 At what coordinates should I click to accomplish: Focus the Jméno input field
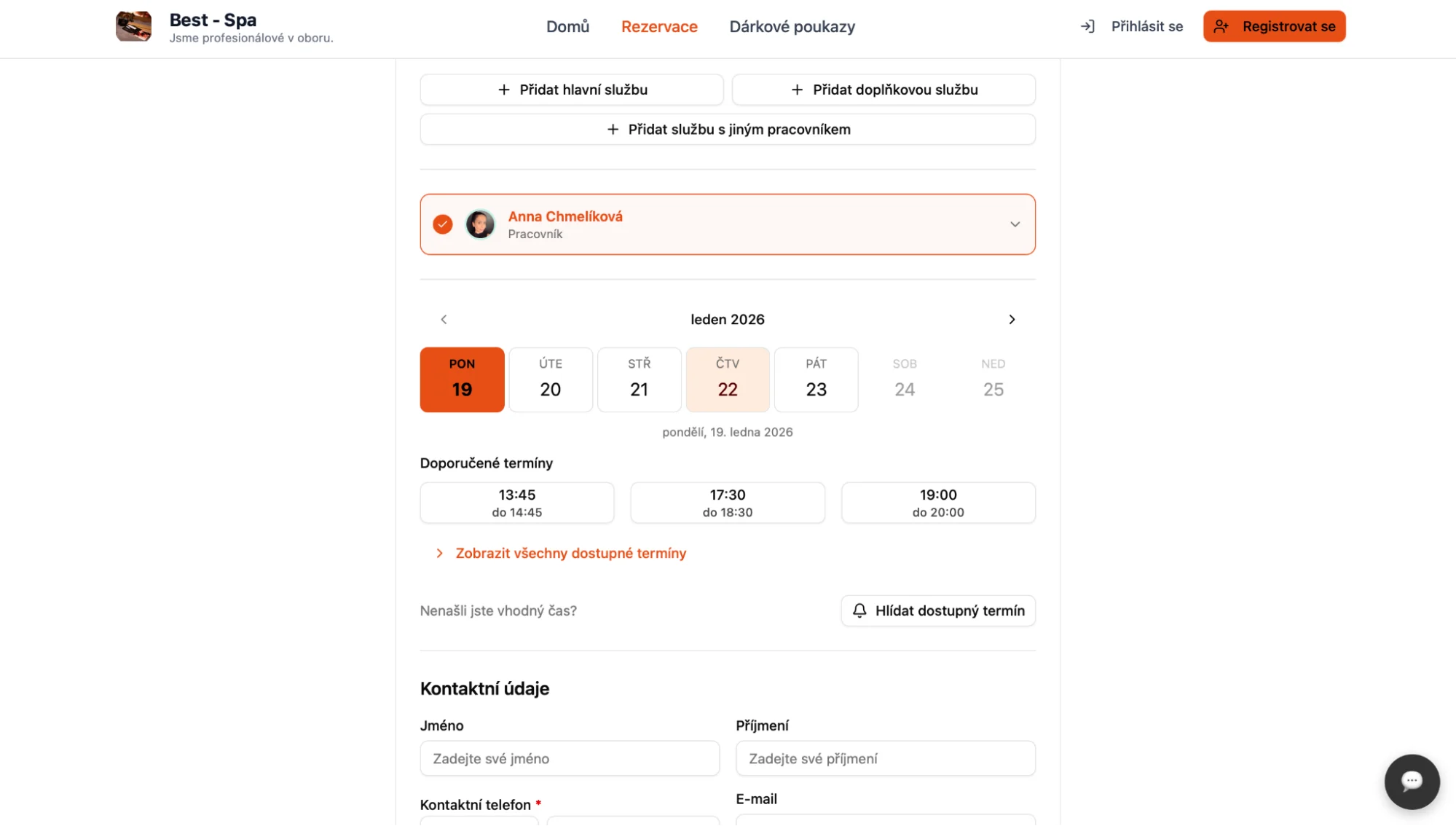(x=570, y=758)
